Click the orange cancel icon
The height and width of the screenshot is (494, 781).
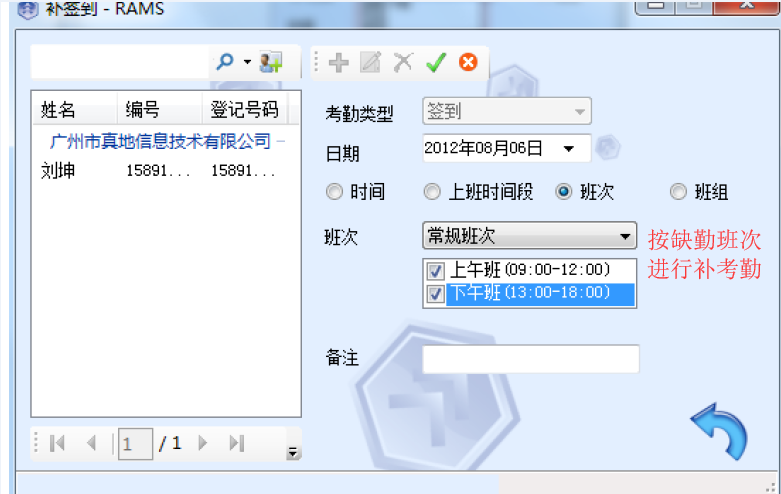point(468,63)
